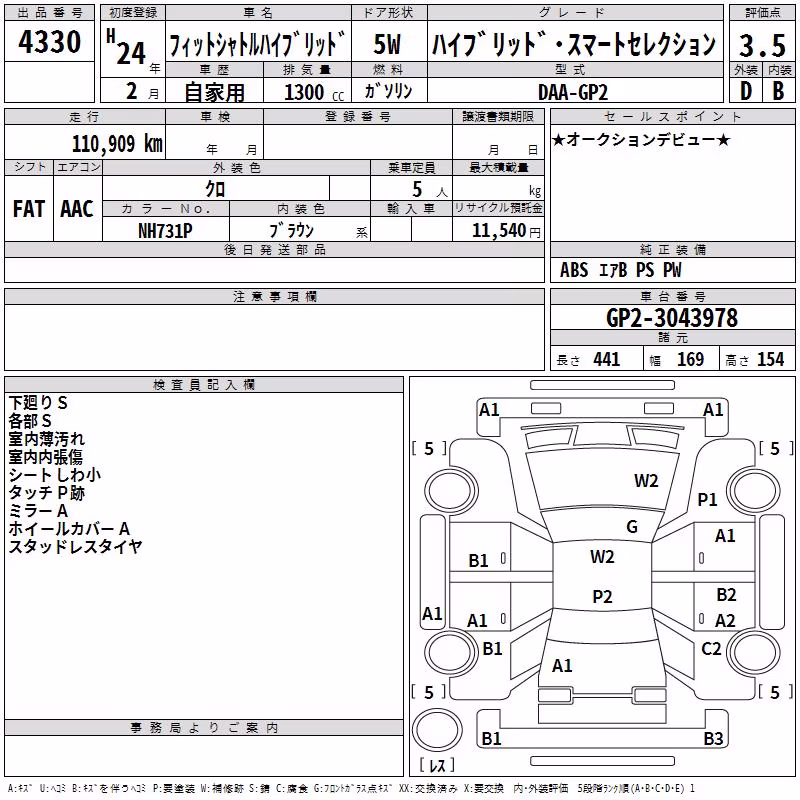This screenshot has height=800, width=800.
Task: Select the inspector note シートしわ小
Action: tap(55, 474)
